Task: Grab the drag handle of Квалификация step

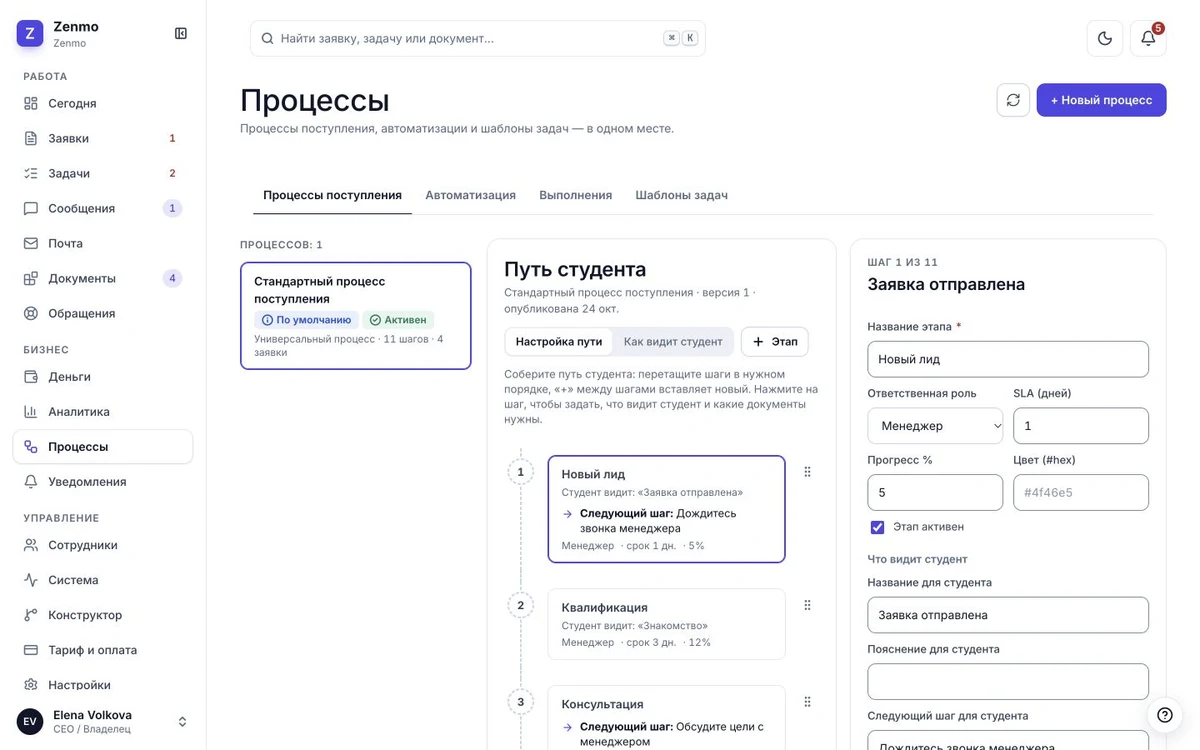Action: point(807,605)
